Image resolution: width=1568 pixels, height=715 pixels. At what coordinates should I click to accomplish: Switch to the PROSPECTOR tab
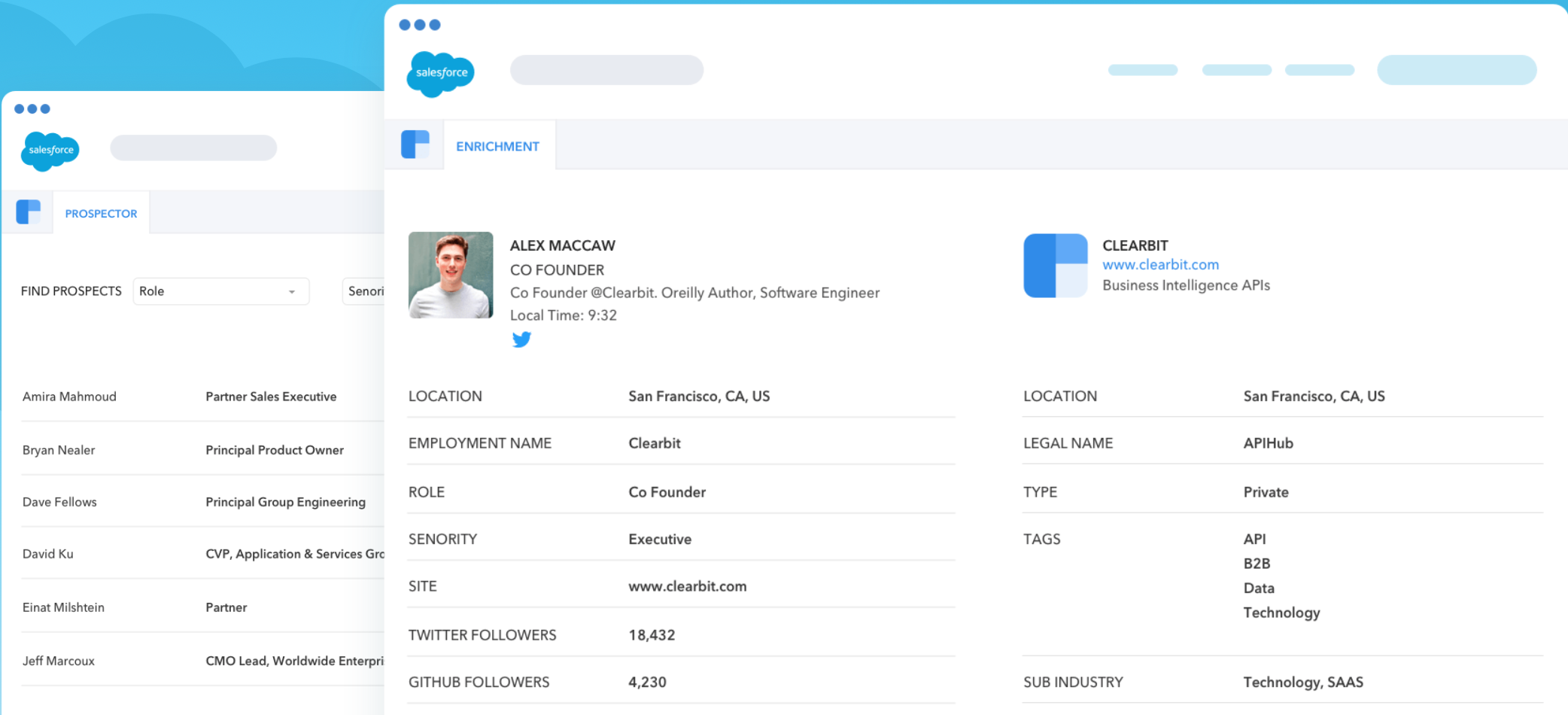(x=101, y=214)
